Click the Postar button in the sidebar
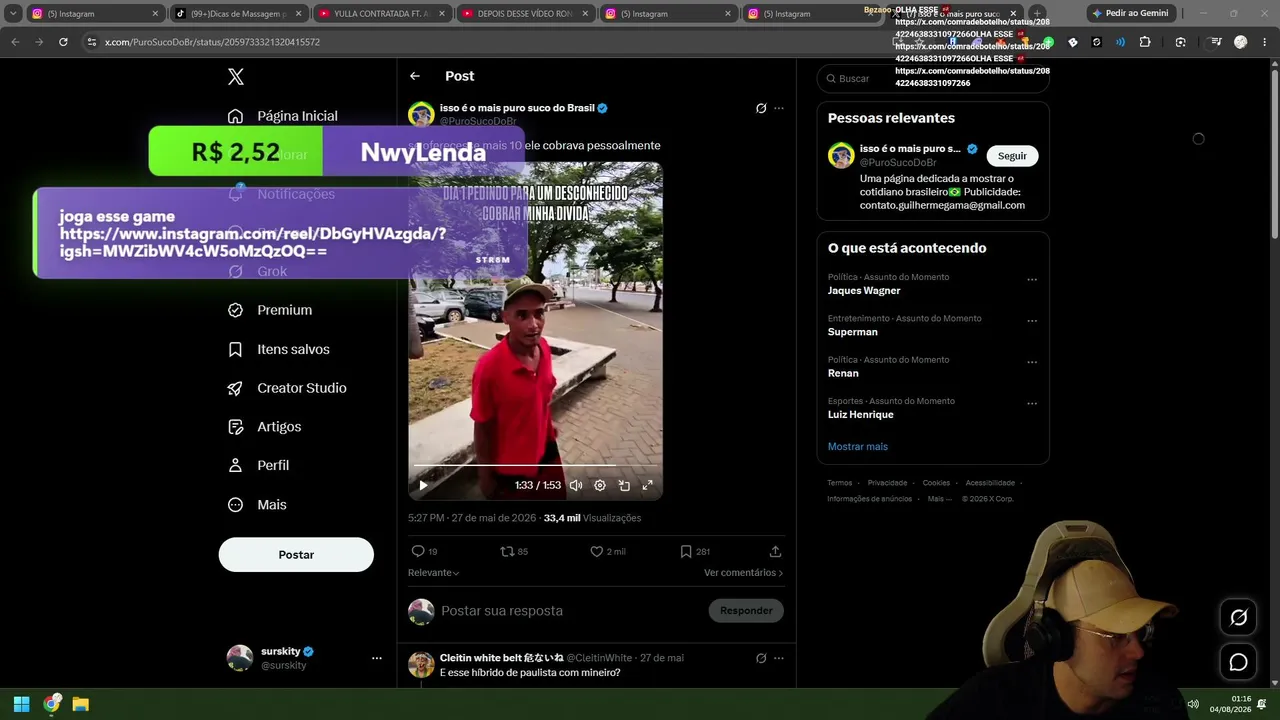This screenshot has height=720, width=1280. (x=296, y=555)
